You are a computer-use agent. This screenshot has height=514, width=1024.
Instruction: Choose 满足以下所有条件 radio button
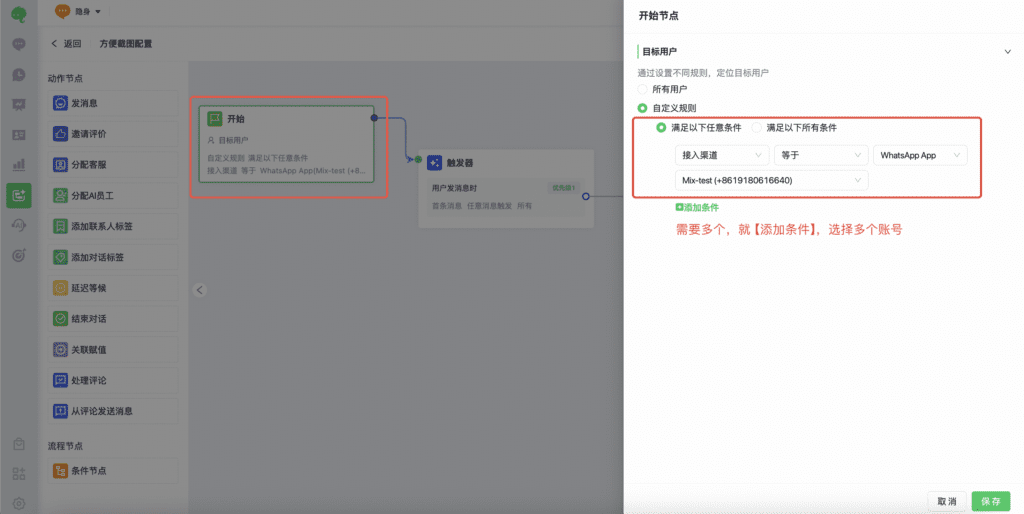click(x=757, y=128)
